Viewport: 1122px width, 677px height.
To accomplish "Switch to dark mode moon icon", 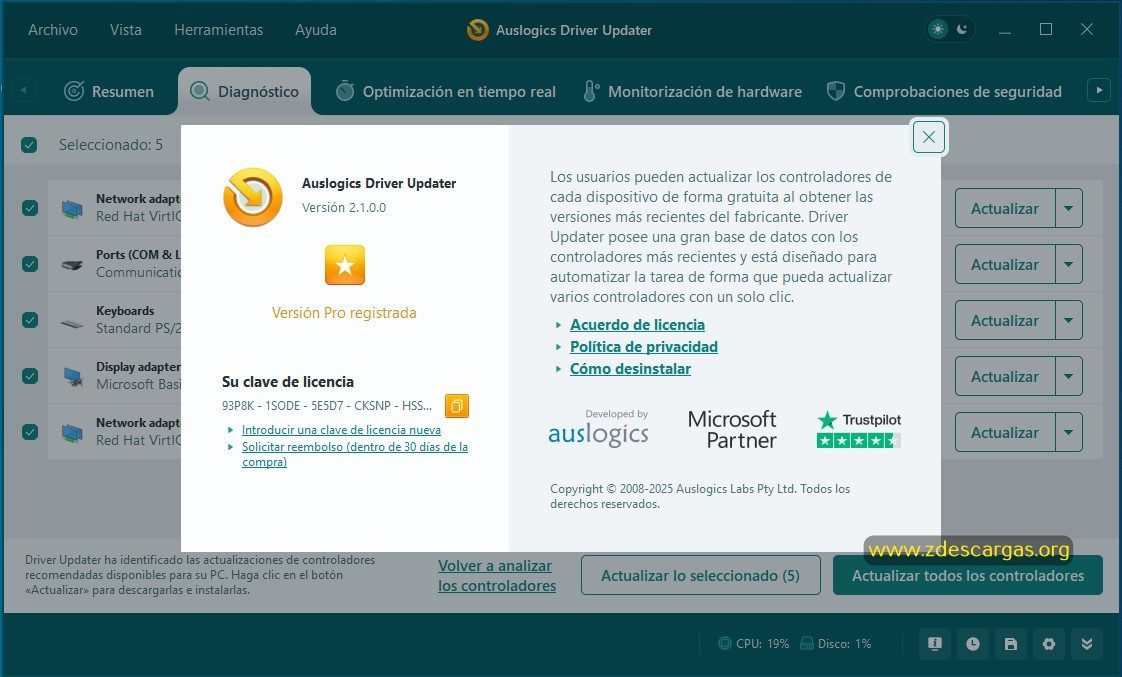I will pyautogui.click(x=962, y=29).
